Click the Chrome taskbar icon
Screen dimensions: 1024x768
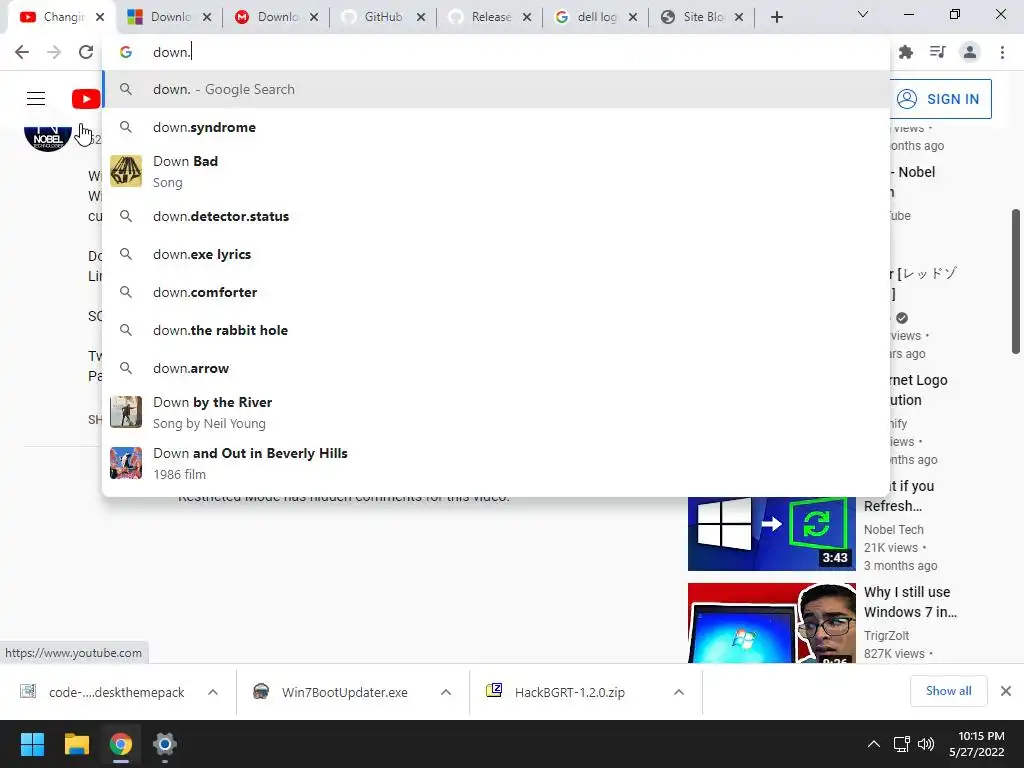click(120, 744)
